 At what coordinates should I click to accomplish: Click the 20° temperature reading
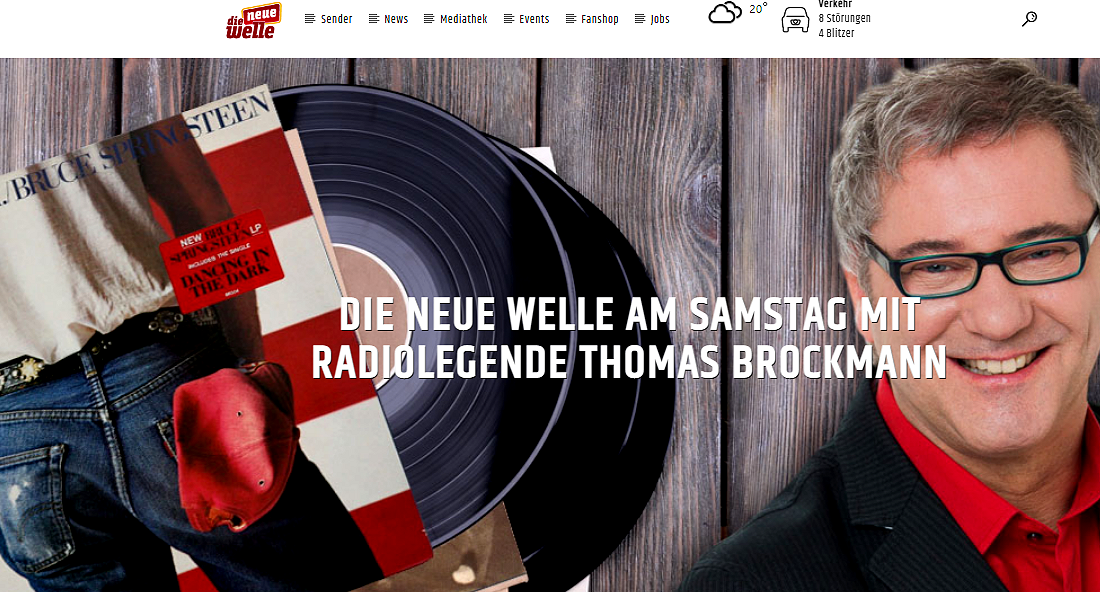coord(758,9)
